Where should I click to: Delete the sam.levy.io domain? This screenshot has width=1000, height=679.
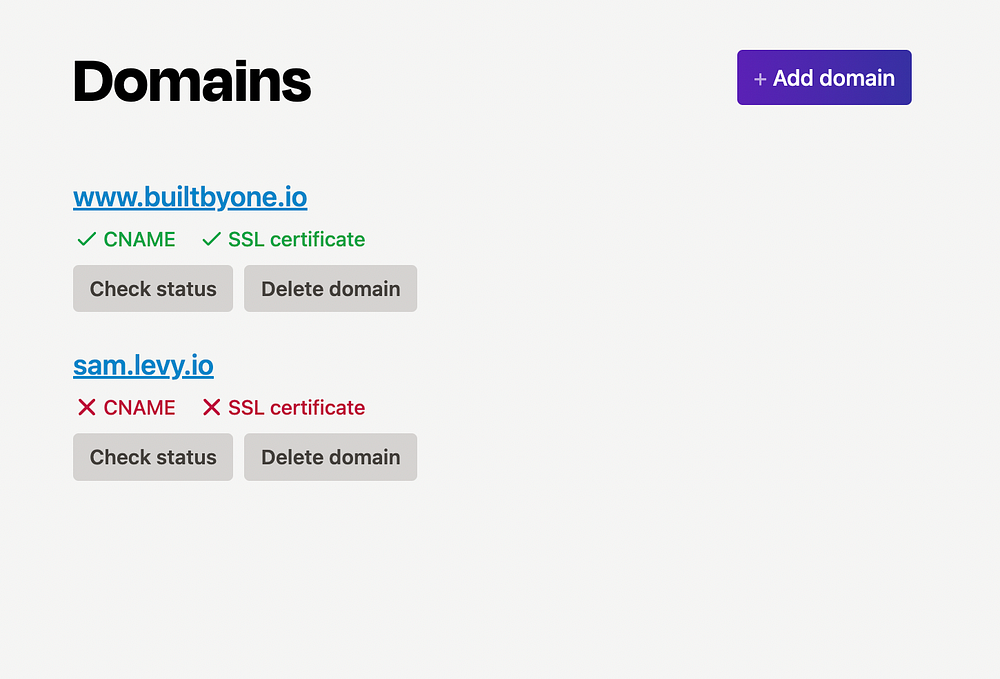(x=330, y=457)
